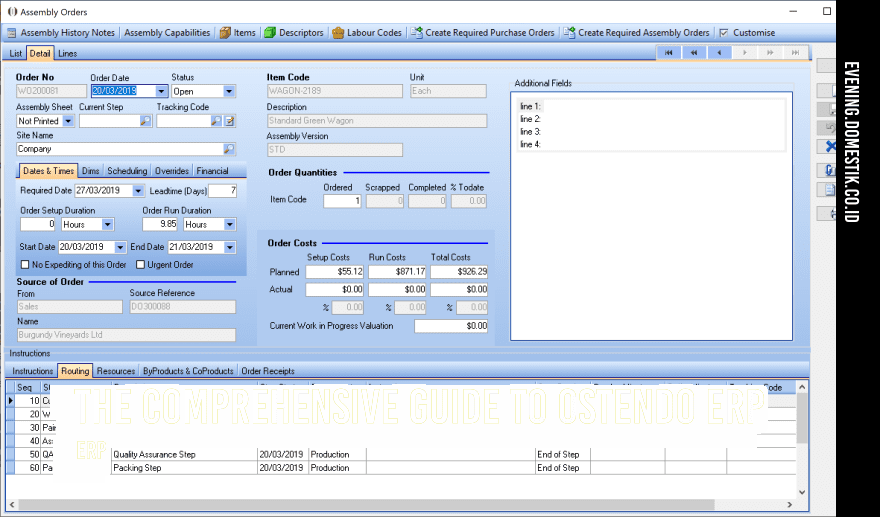The image size is (880, 517).
Task: Click the Assembly Orders window icon
Action: [12, 12]
